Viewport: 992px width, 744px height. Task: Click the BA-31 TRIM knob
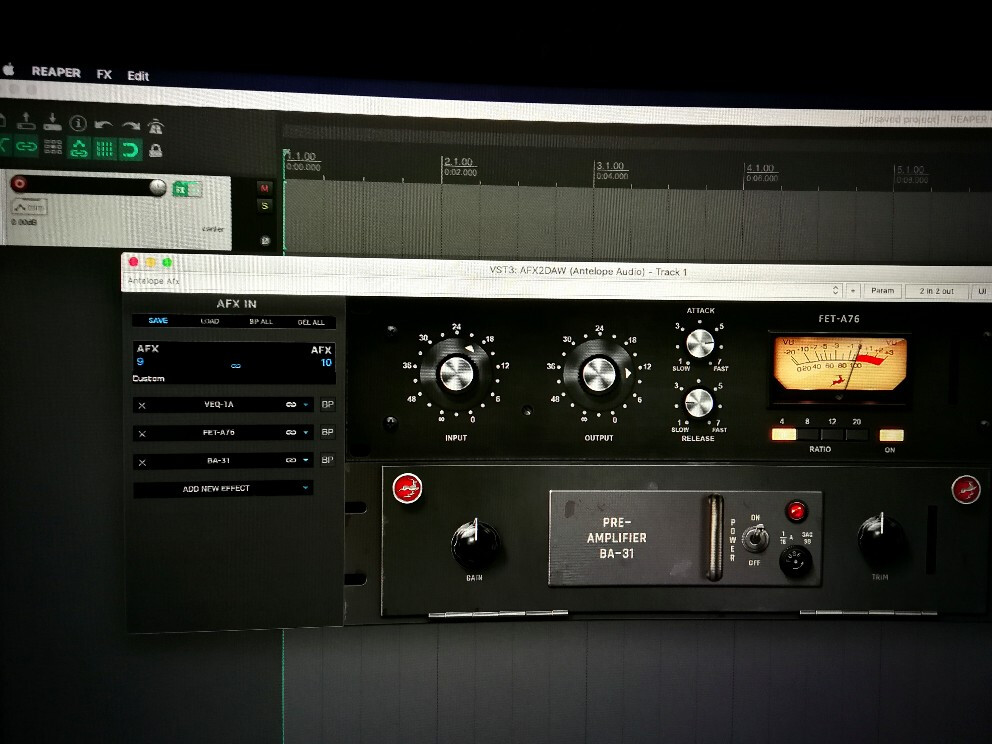point(881,539)
